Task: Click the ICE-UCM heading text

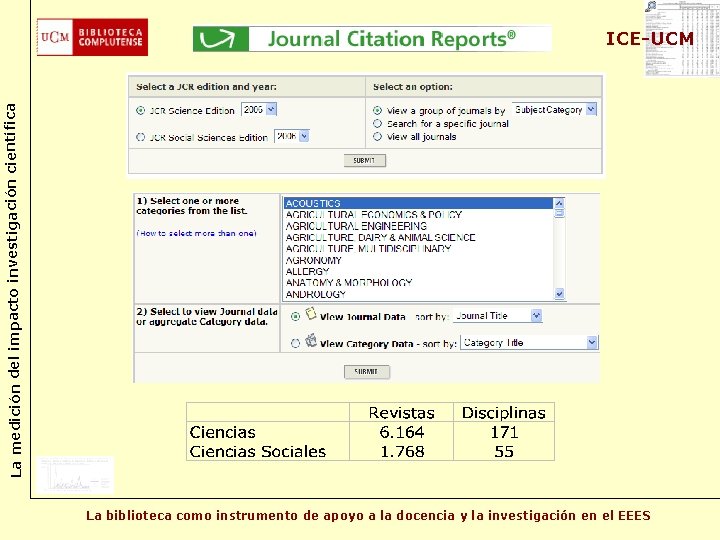Action: 649,39
